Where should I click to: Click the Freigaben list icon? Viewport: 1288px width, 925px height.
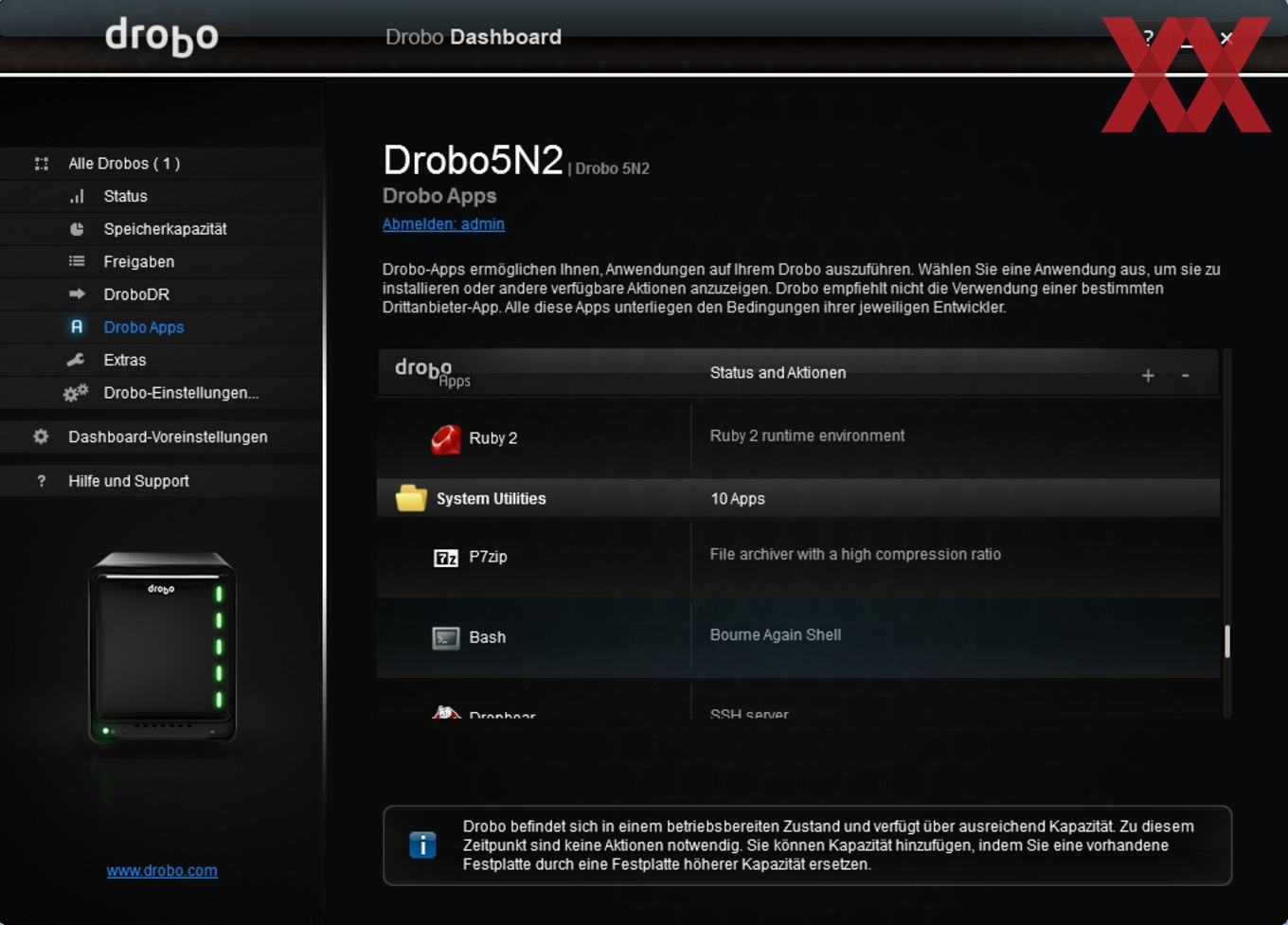point(77,261)
